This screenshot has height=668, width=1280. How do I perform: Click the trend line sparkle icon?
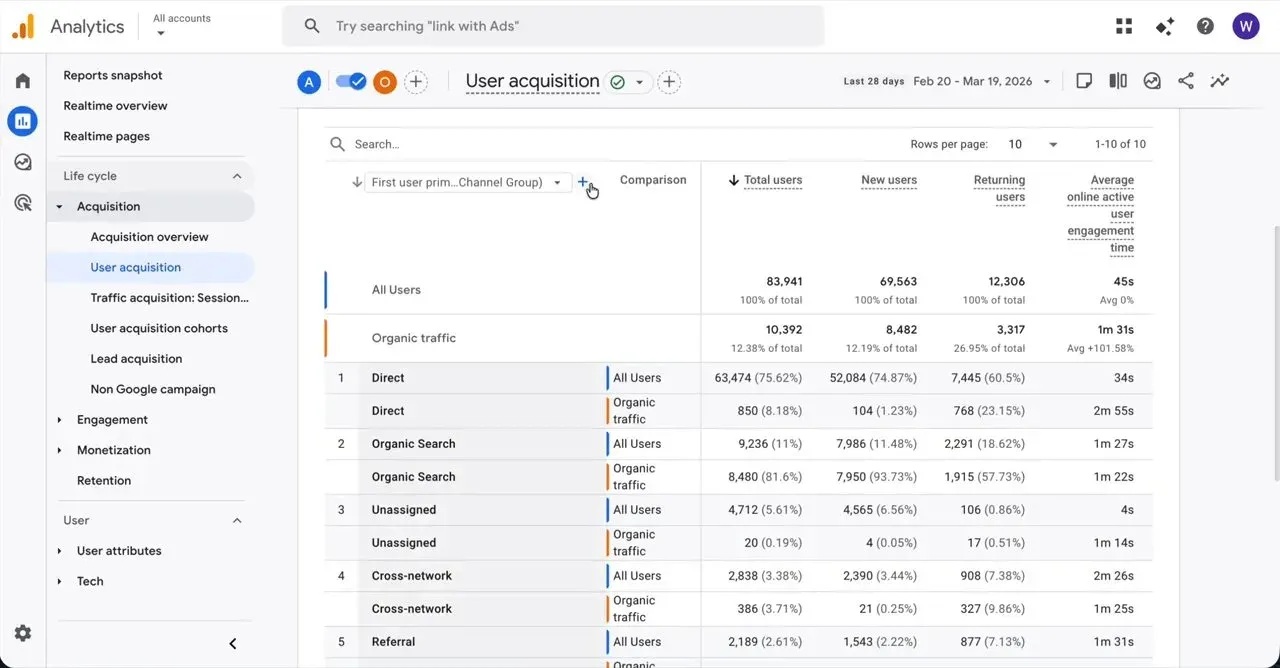pos(1220,81)
